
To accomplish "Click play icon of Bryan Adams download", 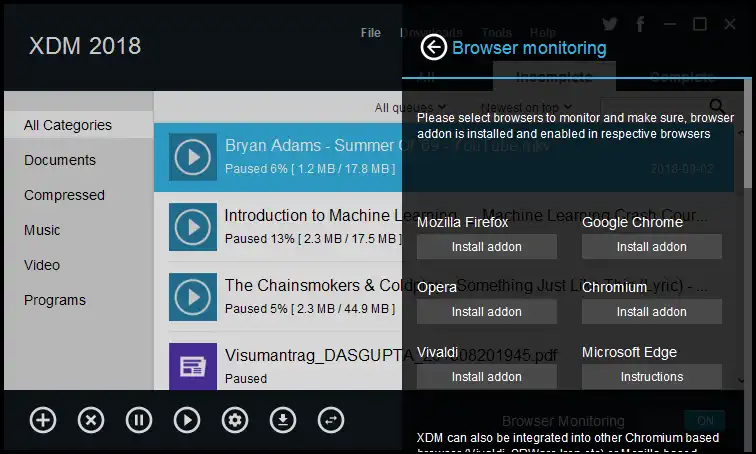I will 192,157.
